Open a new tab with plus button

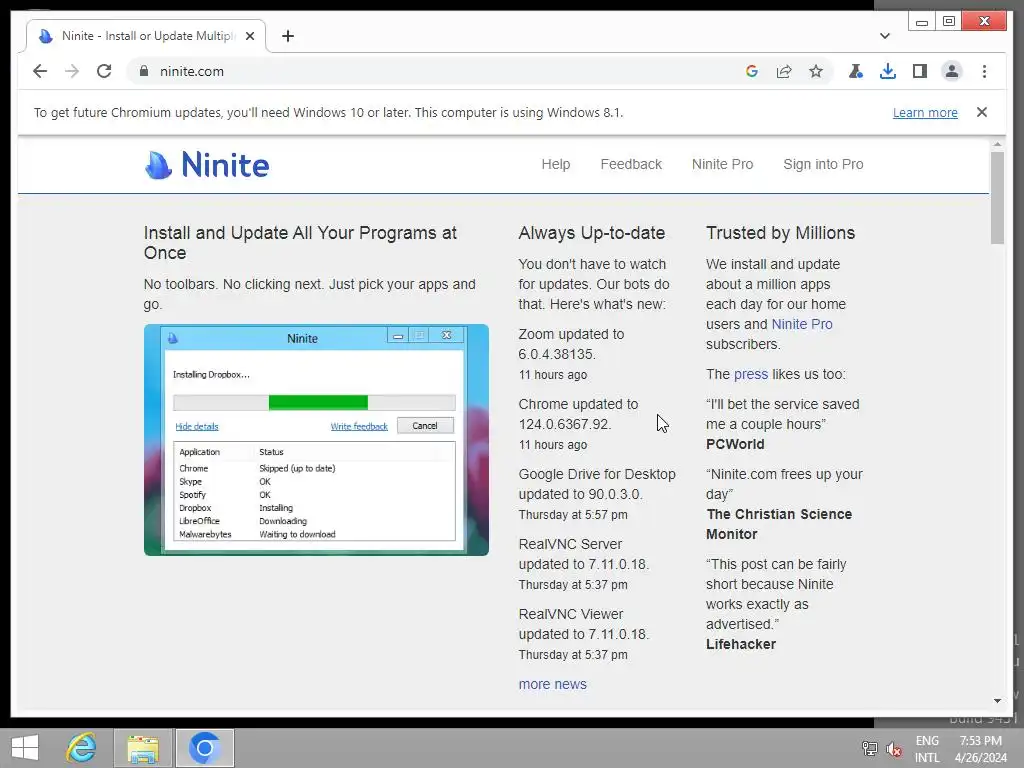[288, 36]
